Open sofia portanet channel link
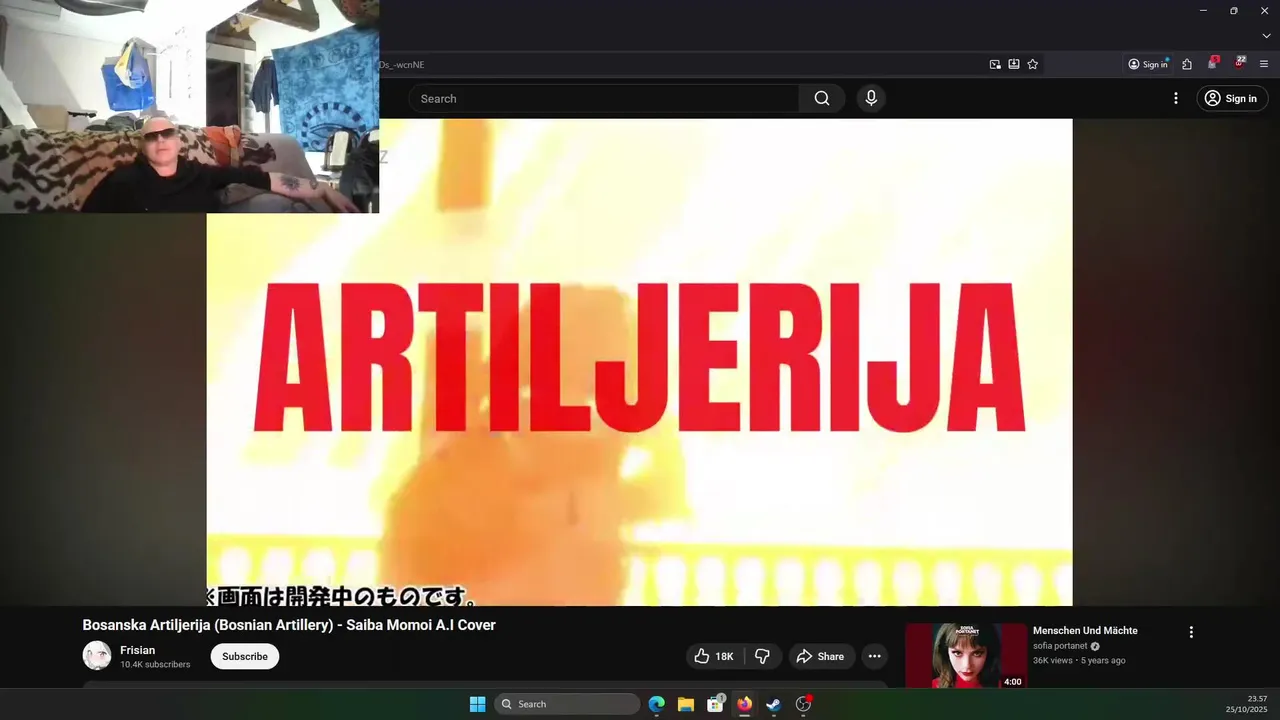 click(1060, 646)
